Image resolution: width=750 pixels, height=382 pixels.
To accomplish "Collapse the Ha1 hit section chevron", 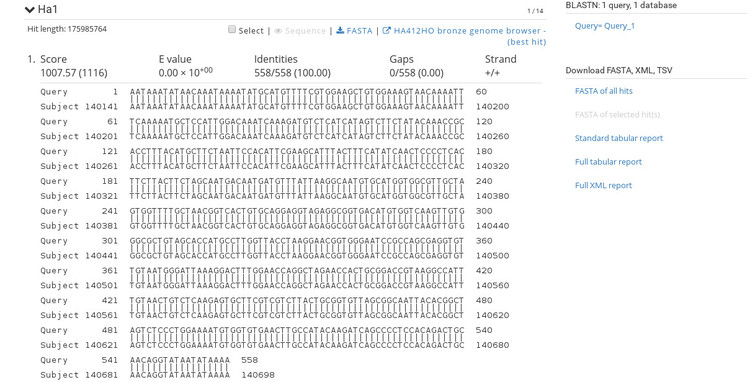I will [30, 10].
